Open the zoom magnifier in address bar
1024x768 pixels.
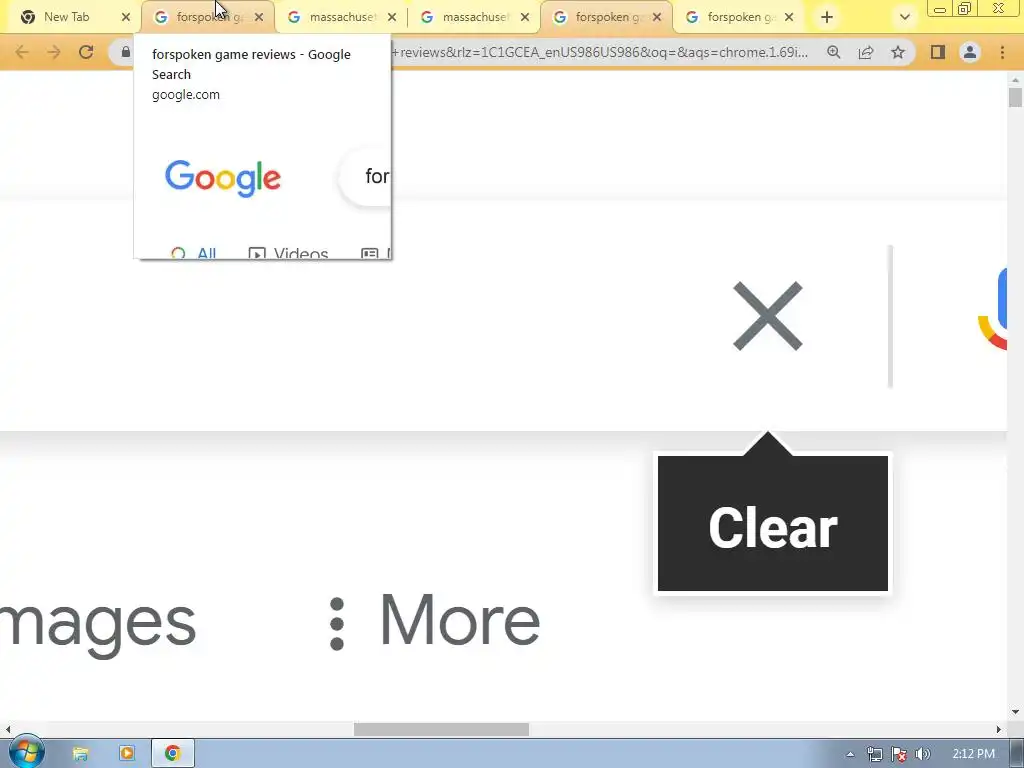tap(833, 52)
